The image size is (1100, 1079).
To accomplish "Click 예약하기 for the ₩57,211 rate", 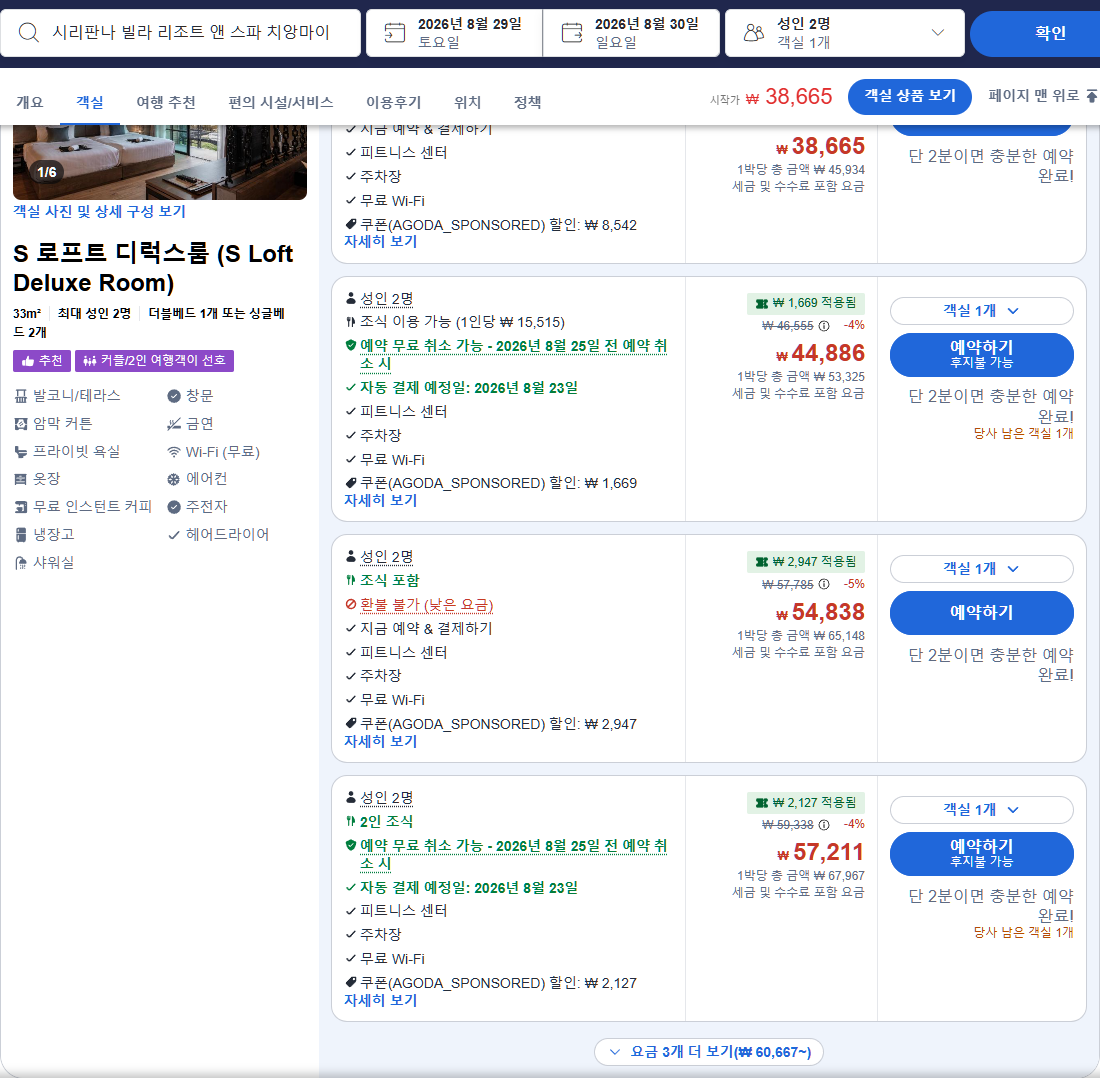I will pos(981,853).
